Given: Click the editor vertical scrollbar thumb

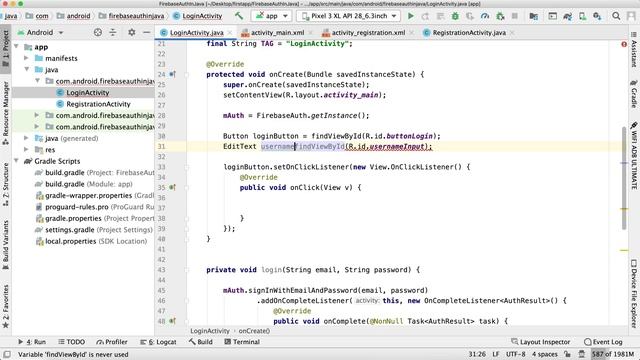Looking at the screenshot, I should coord(624,178).
